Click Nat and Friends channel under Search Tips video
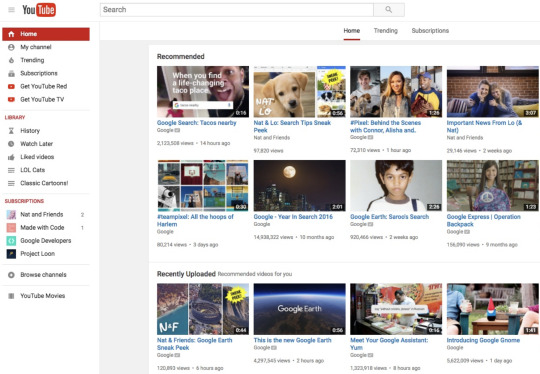 click(x=272, y=137)
